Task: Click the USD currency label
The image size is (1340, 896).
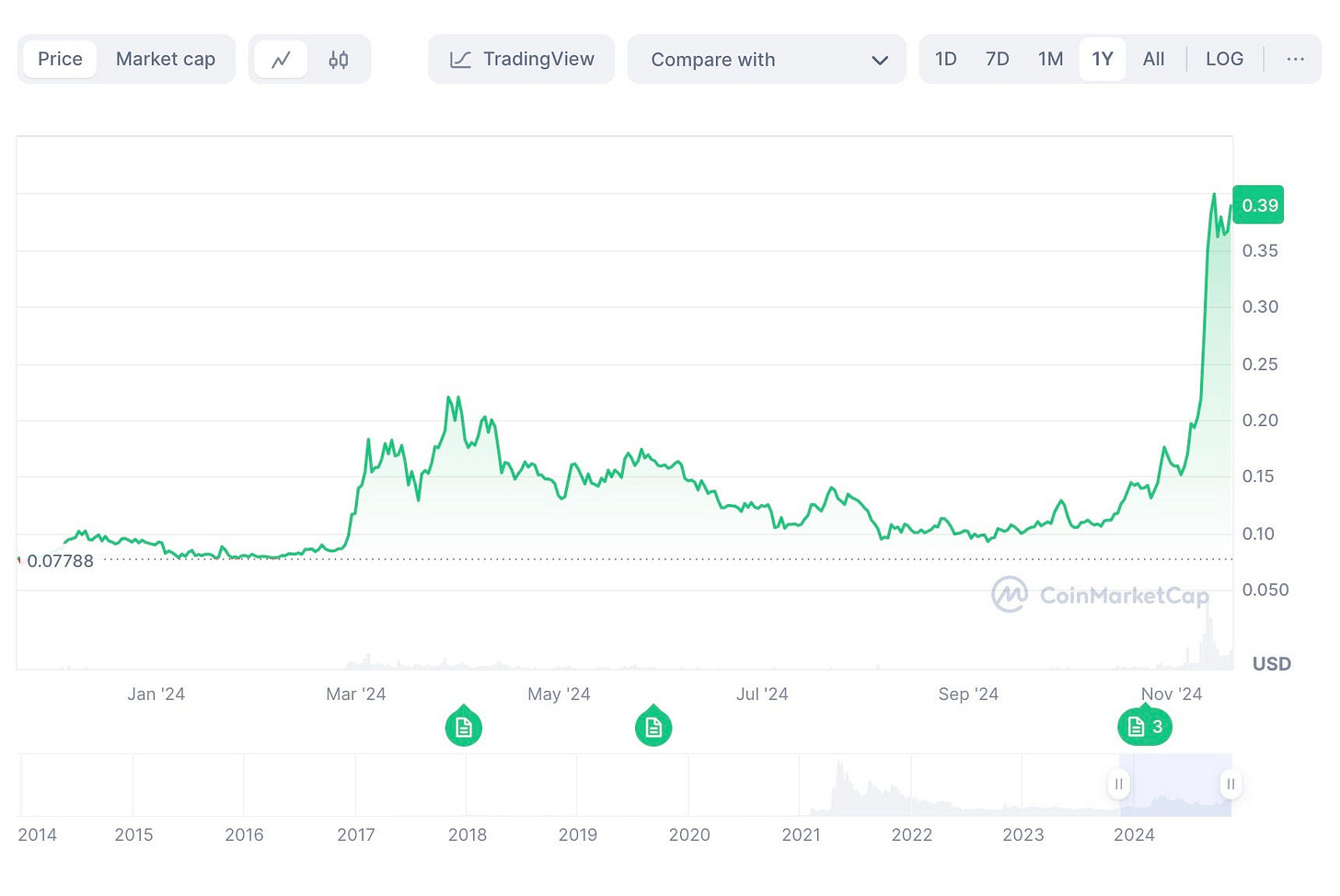Action: click(x=1272, y=664)
